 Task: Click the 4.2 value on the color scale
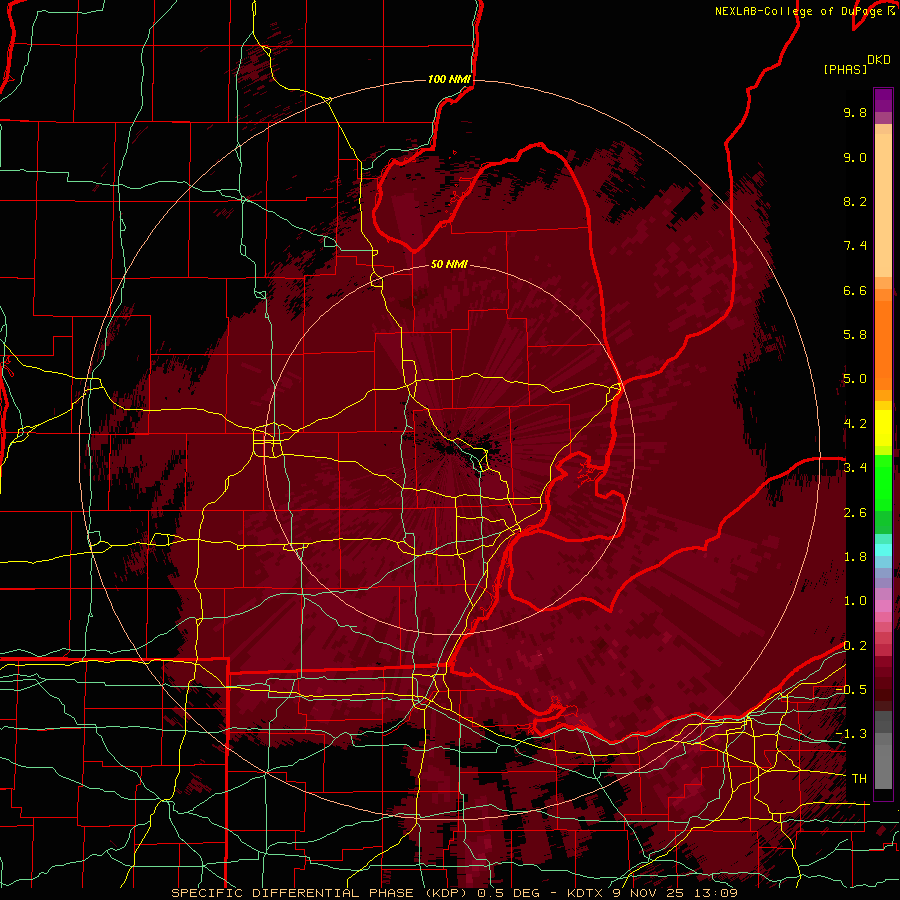855,424
